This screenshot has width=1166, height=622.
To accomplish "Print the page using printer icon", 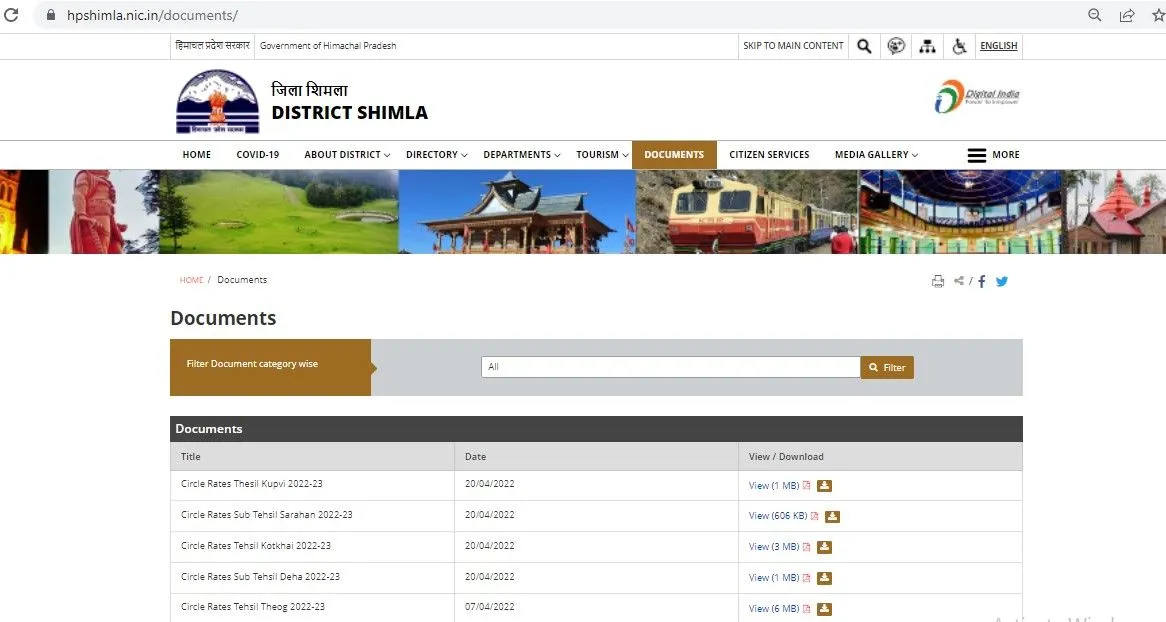I will 937,281.
